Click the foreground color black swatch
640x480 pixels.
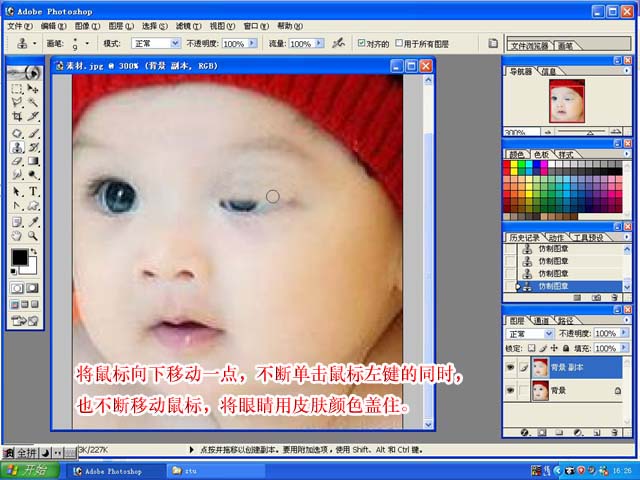pyautogui.click(x=19, y=257)
